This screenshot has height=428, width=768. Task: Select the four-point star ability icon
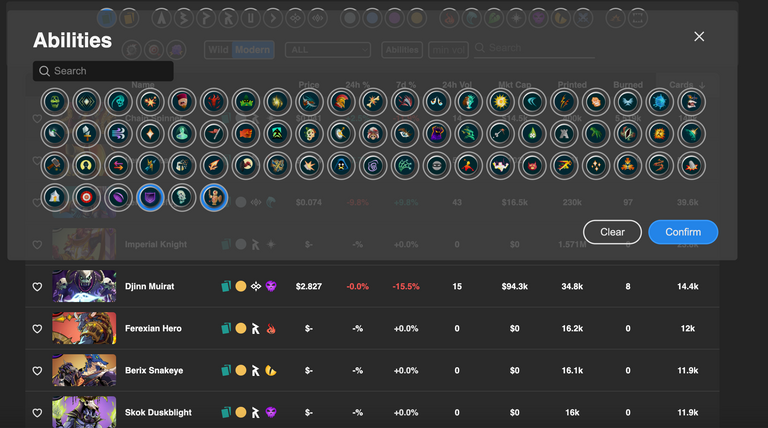(150, 134)
